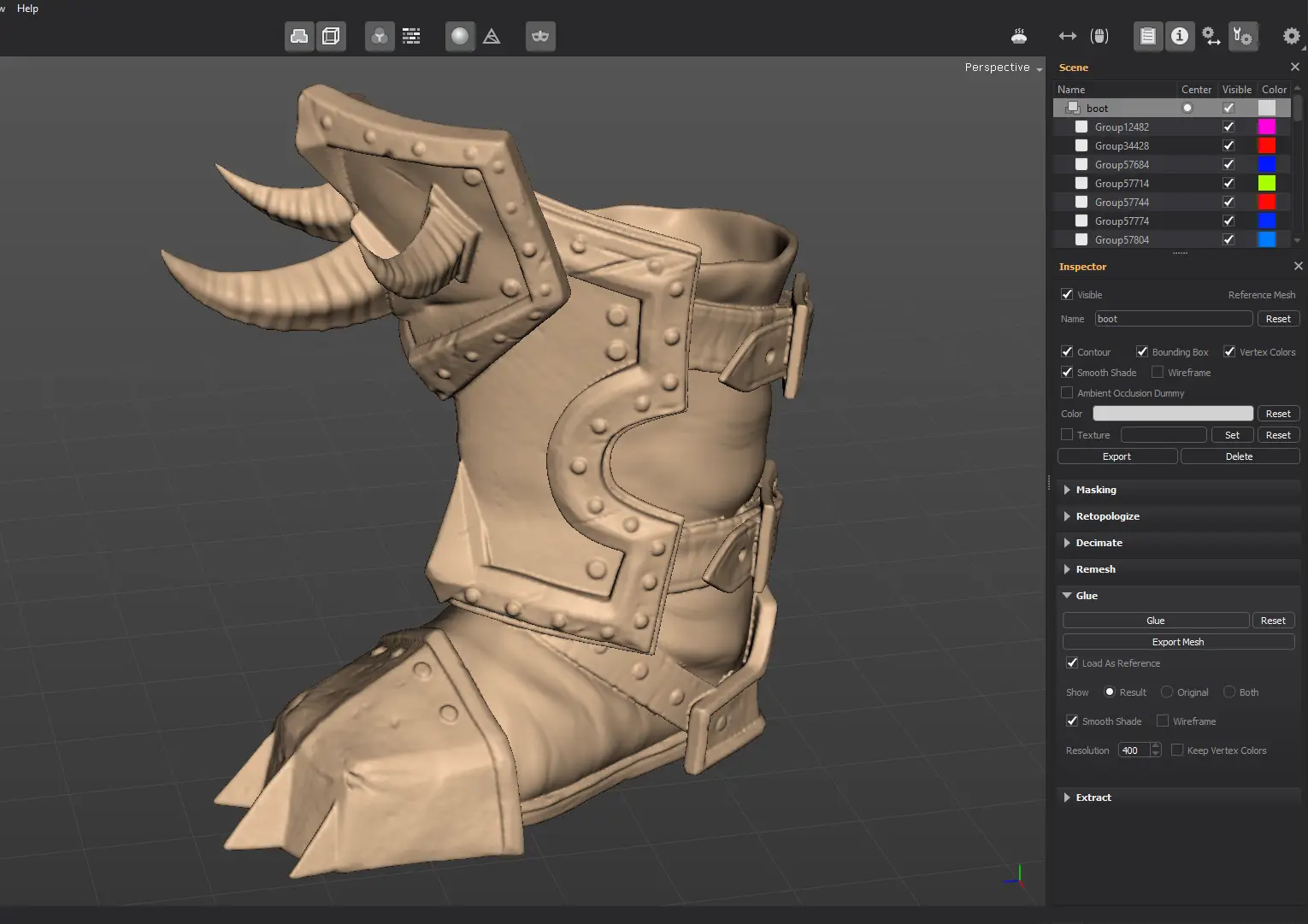Click the Name input field containing boot

click(1174, 319)
